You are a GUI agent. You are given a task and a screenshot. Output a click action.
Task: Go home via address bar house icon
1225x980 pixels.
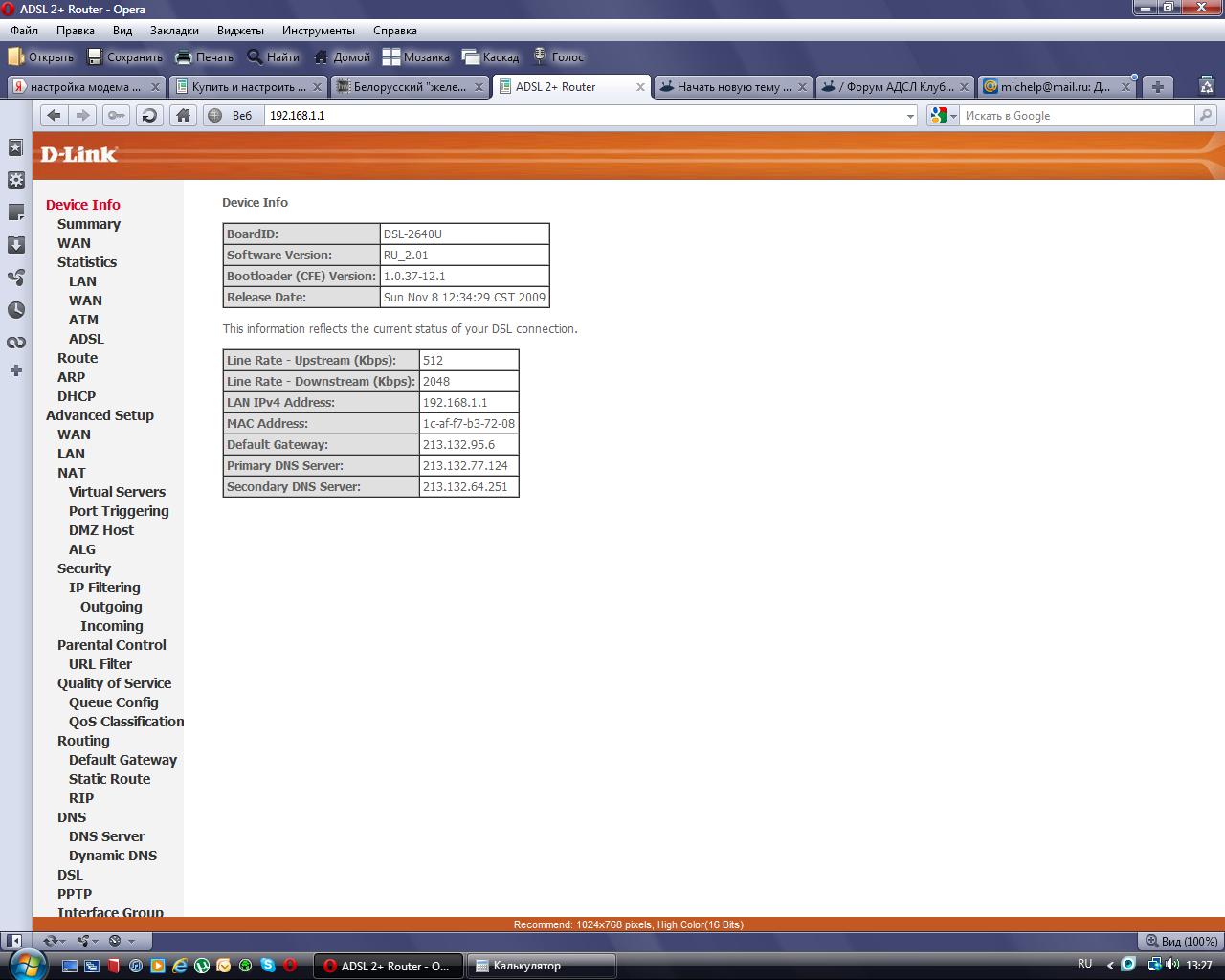click(183, 116)
